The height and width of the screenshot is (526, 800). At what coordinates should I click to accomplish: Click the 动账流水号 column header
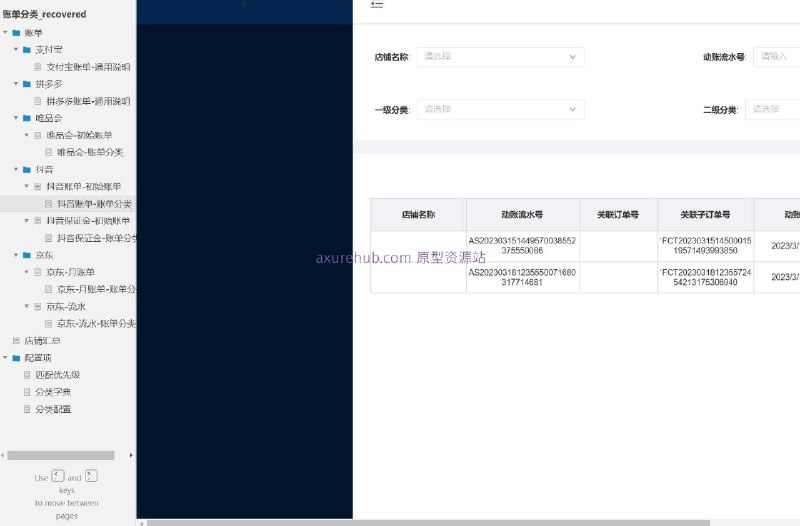click(x=522, y=215)
